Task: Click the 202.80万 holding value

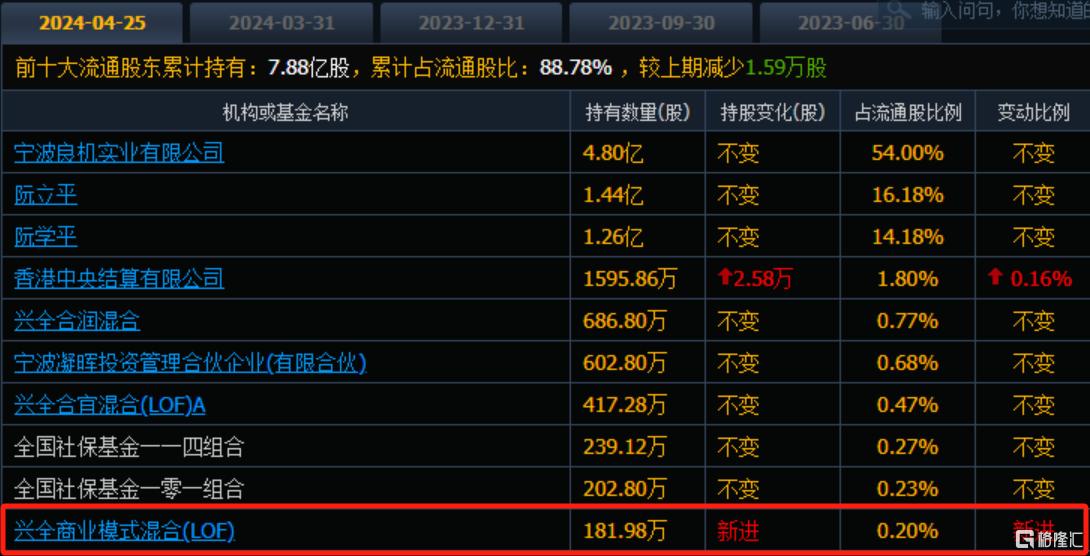Action: [625, 489]
